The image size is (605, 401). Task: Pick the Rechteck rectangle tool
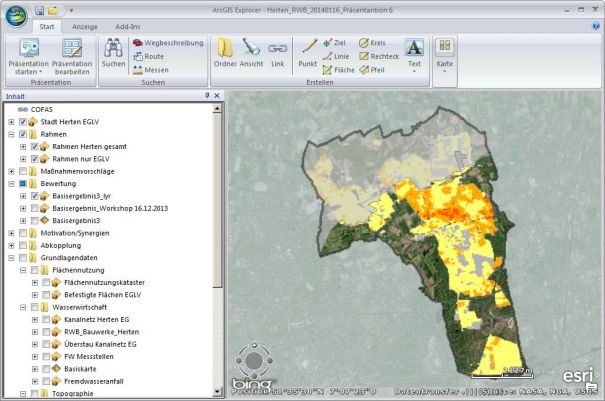click(x=379, y=56)
